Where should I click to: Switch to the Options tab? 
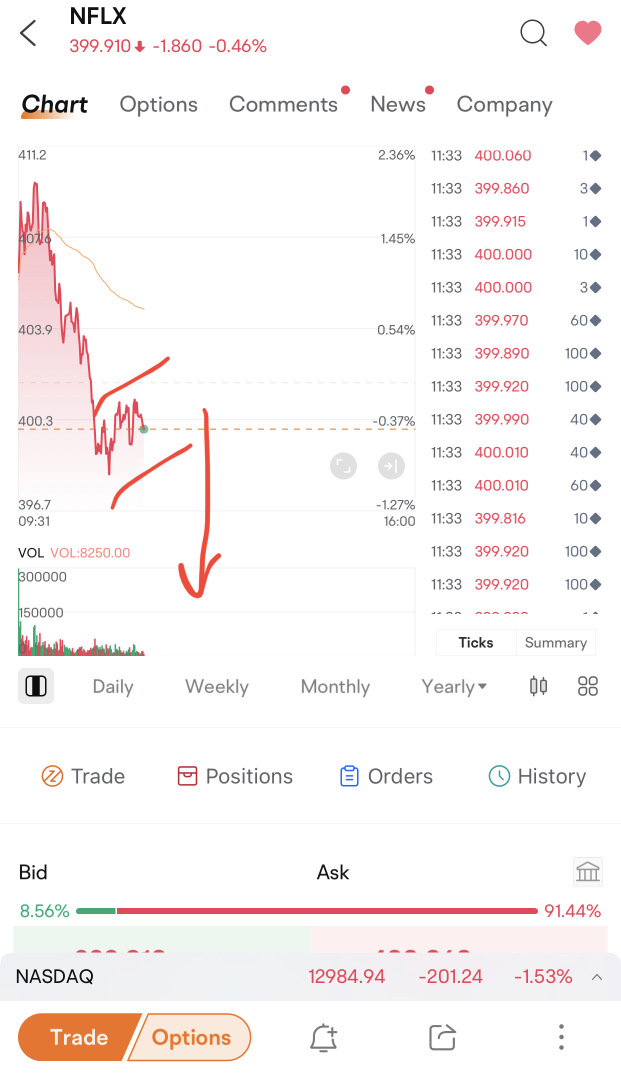(159, 104)
